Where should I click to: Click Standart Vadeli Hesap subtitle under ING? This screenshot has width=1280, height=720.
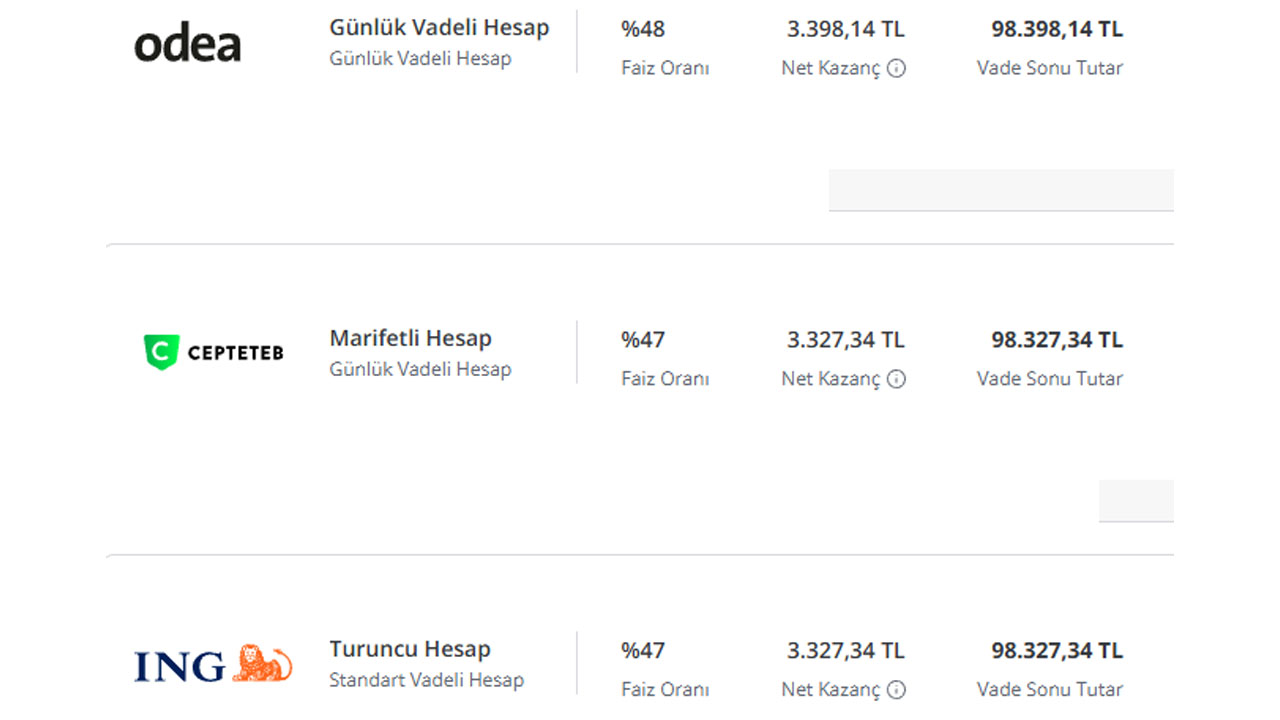point(426,680)
